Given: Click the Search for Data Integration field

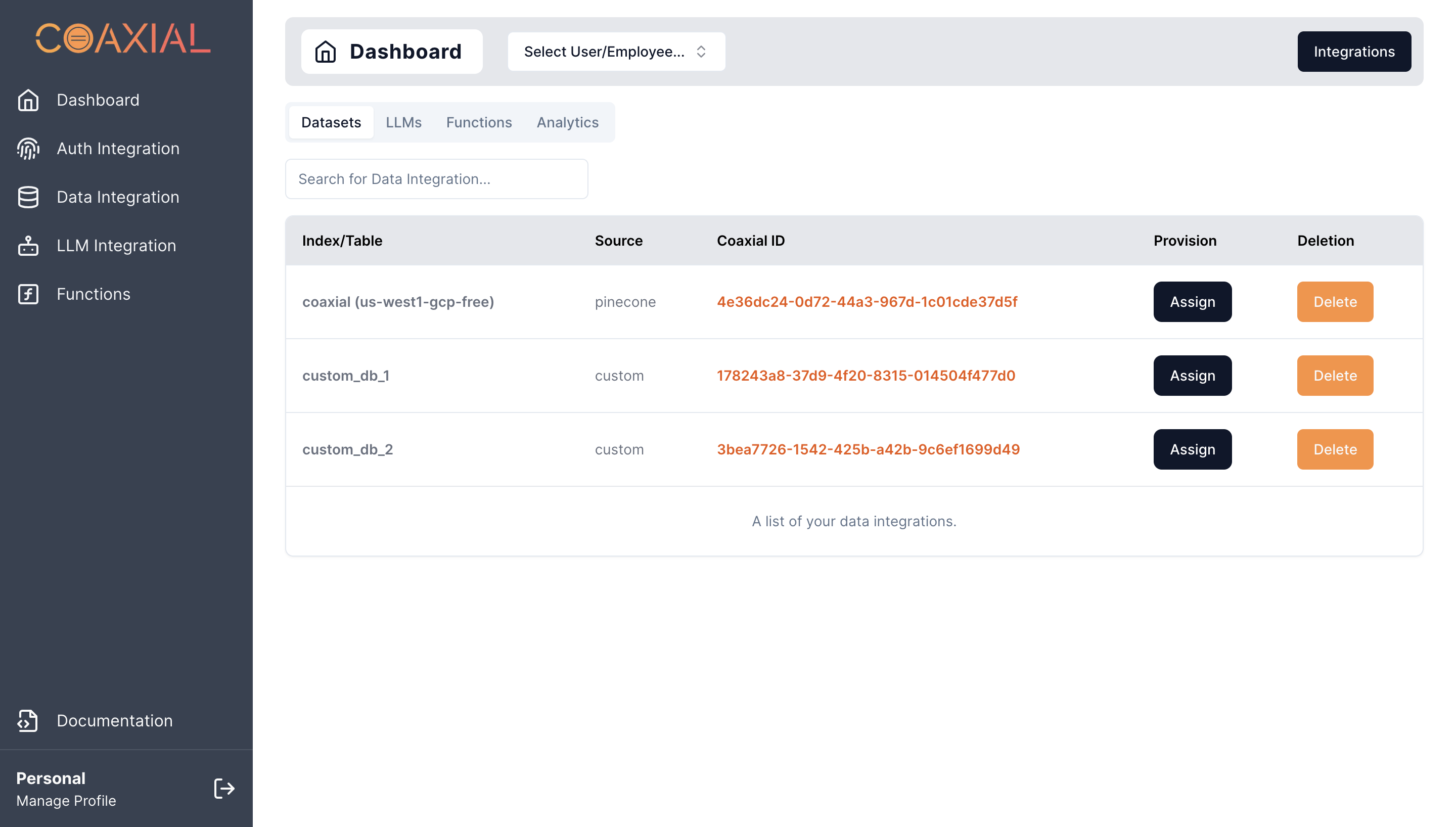Looking at the screenshot, I should point(436,179).
